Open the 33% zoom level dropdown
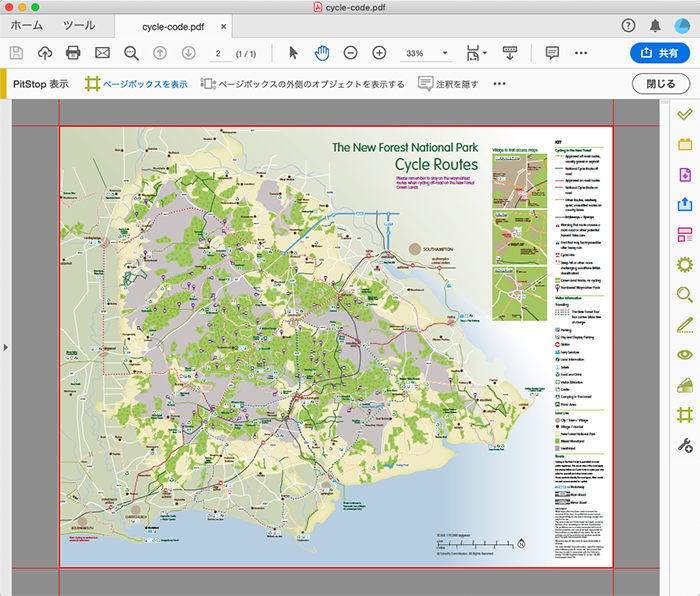This screenshot has height=596, width=700. 426,54
